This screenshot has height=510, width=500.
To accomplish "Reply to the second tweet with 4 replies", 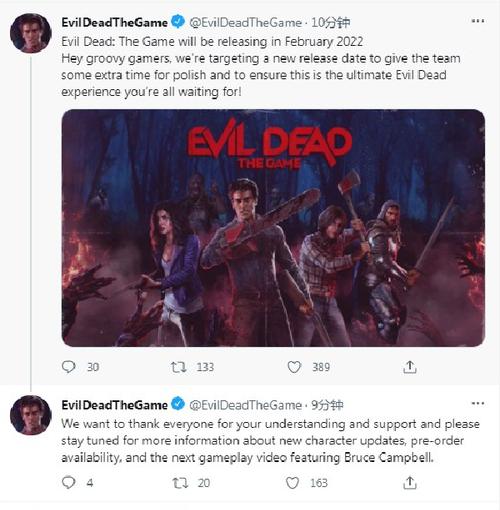I will point(69,482).
